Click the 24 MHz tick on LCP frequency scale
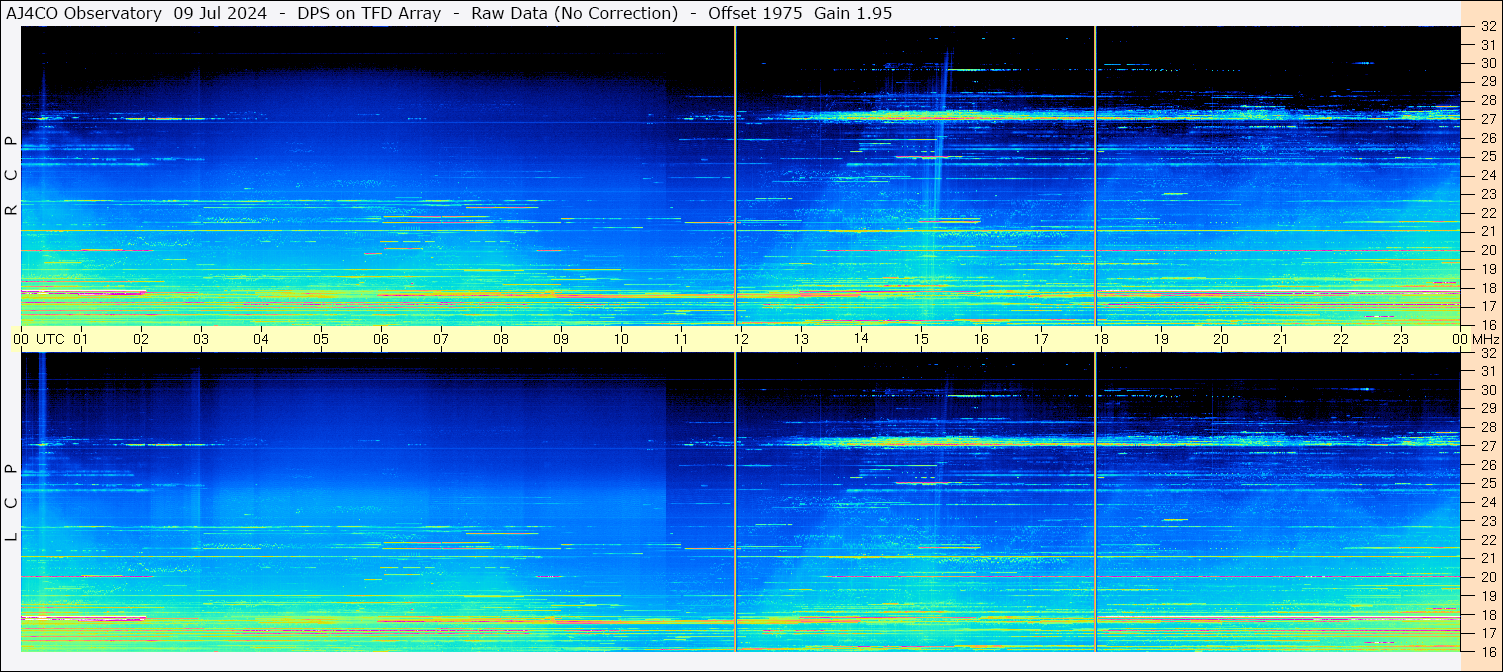1503x672 pixels. pos(1488,502)
